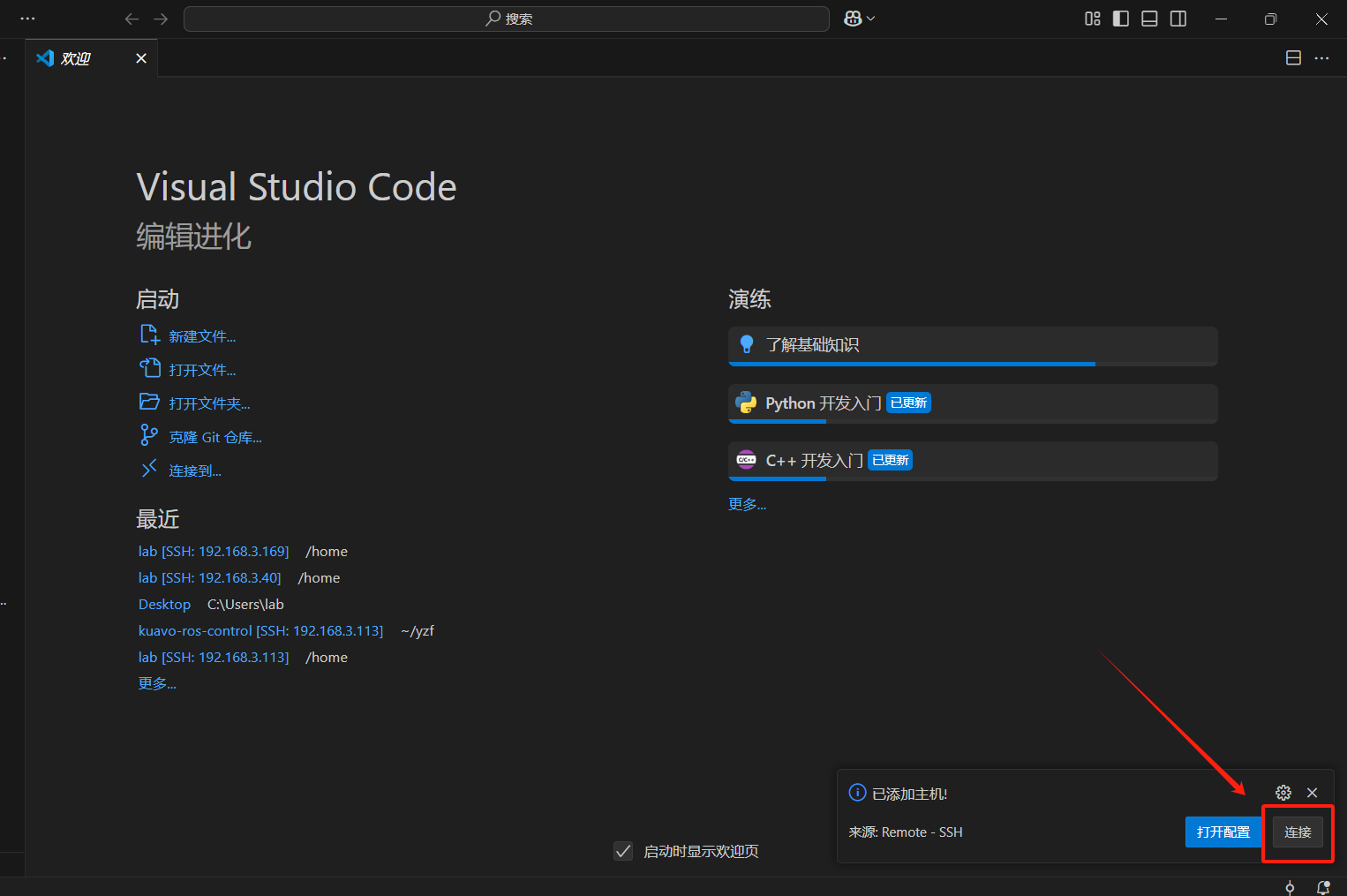Screen dimensions: 1347x896
Task: Click the 克隆 Git 仓库 link
Action: point(214,437)
